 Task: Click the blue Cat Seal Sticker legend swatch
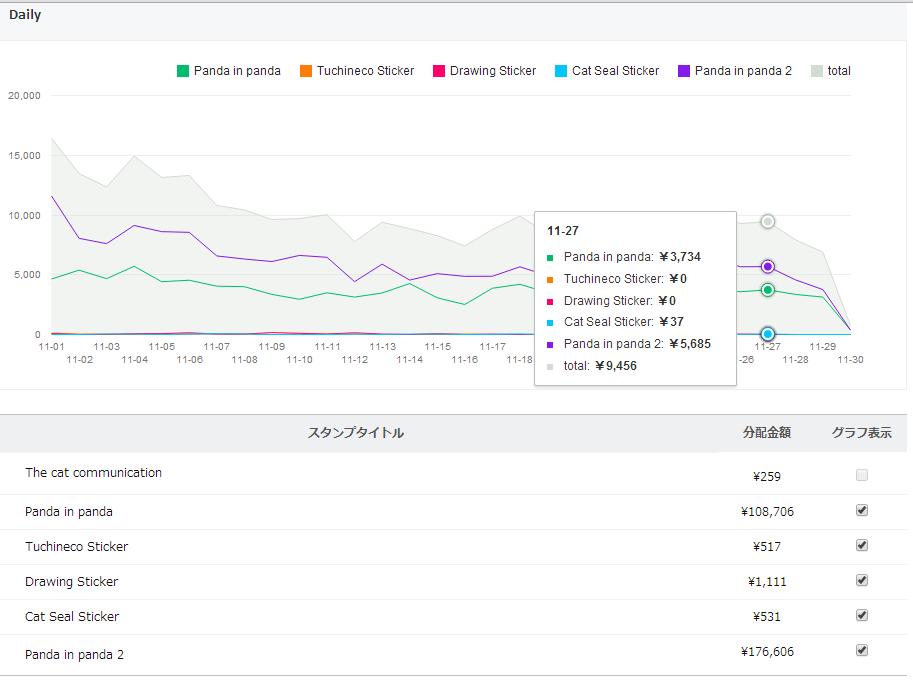(x=561, y=71)
